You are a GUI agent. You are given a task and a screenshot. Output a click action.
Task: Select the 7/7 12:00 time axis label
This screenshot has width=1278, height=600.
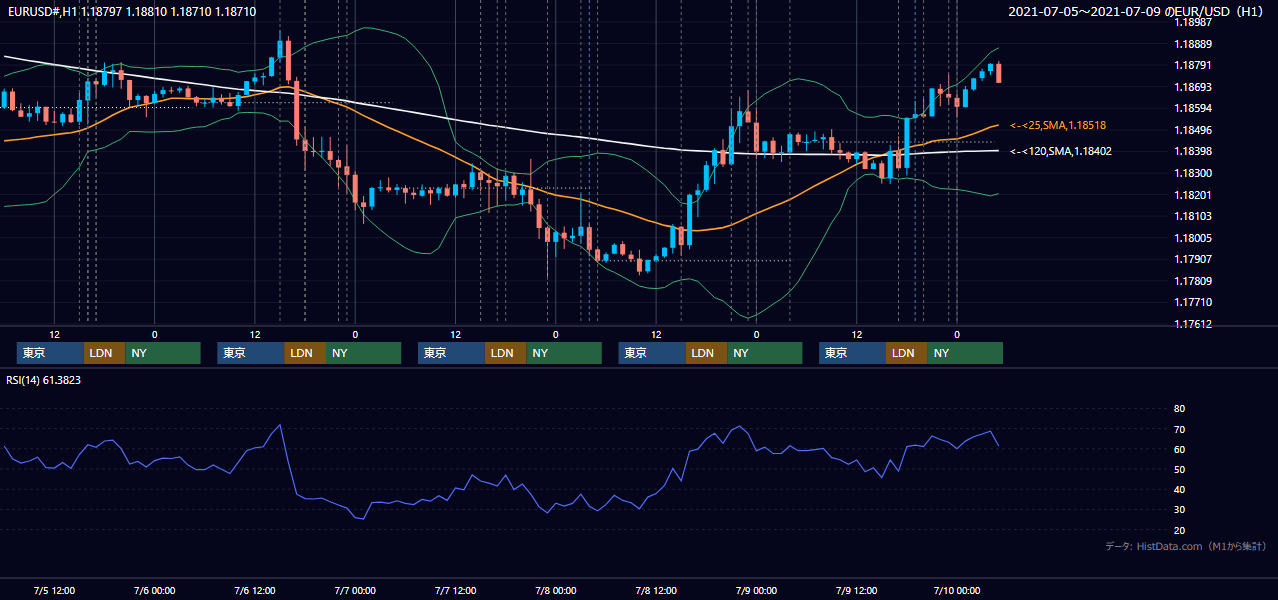click(x=455, y=590)
